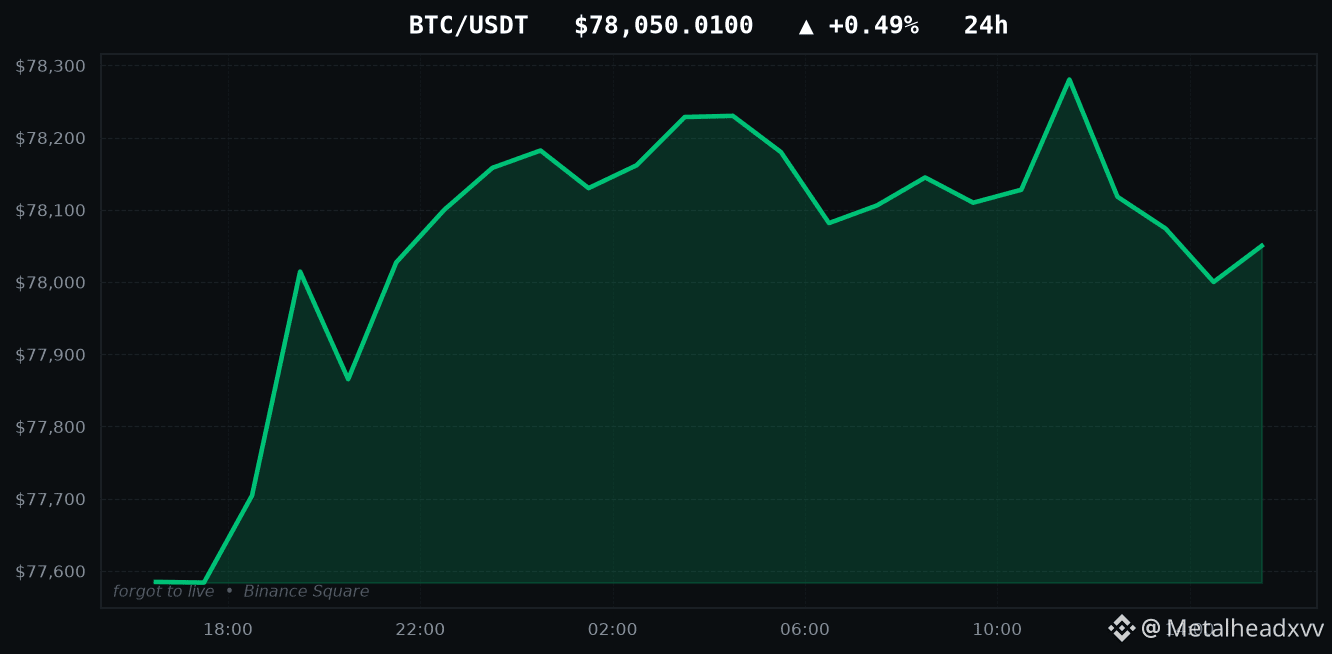This screenshot has width=1332, height=654.
Task: Click the $78,300 price axis label
Action: 51,66
